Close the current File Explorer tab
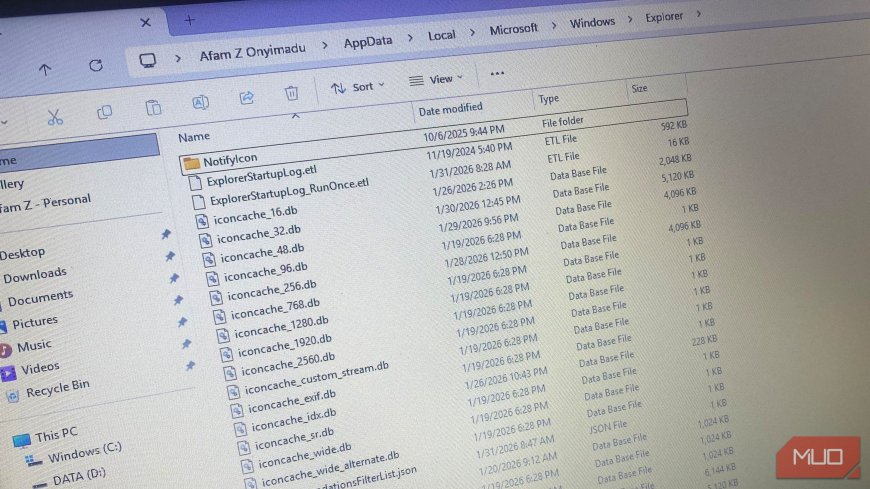The image size is (870, 489). click(x=145, y=22)
